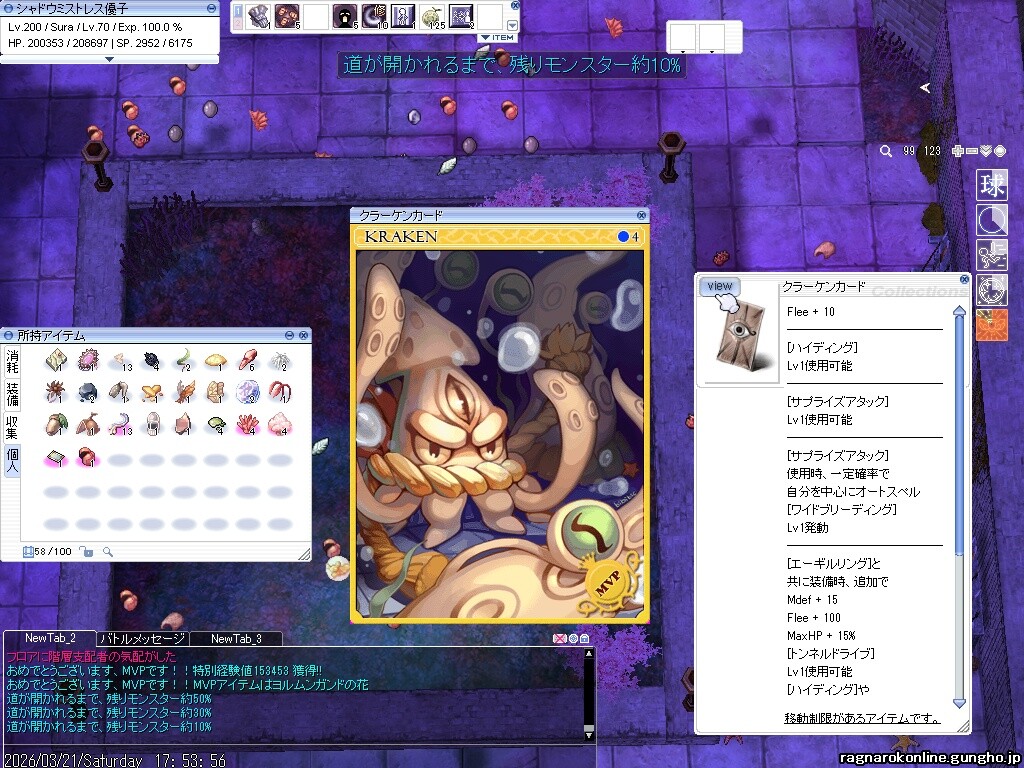
Task: Toggle the inventory lock icon
Action: coord(87,551)
